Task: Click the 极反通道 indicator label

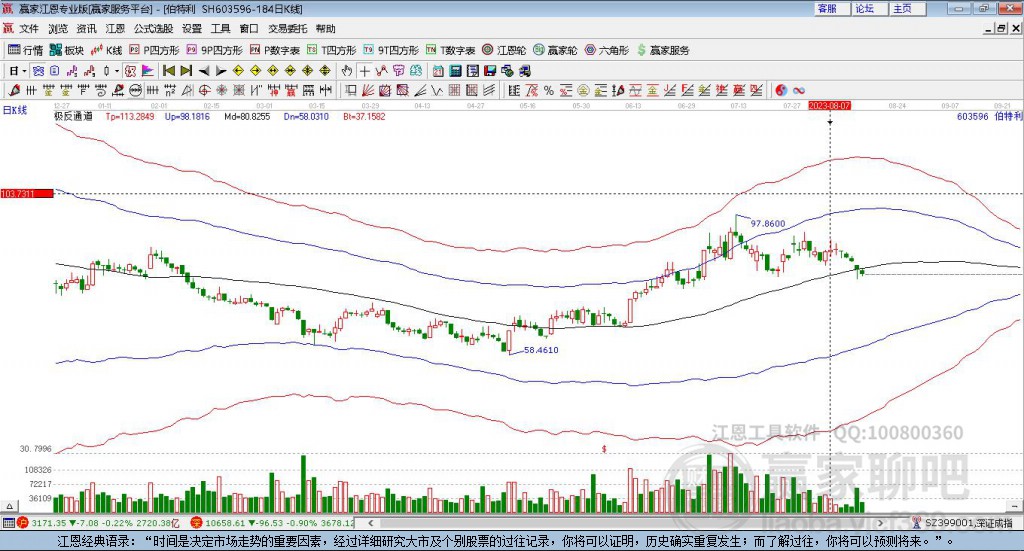Action: pos(73,116)
